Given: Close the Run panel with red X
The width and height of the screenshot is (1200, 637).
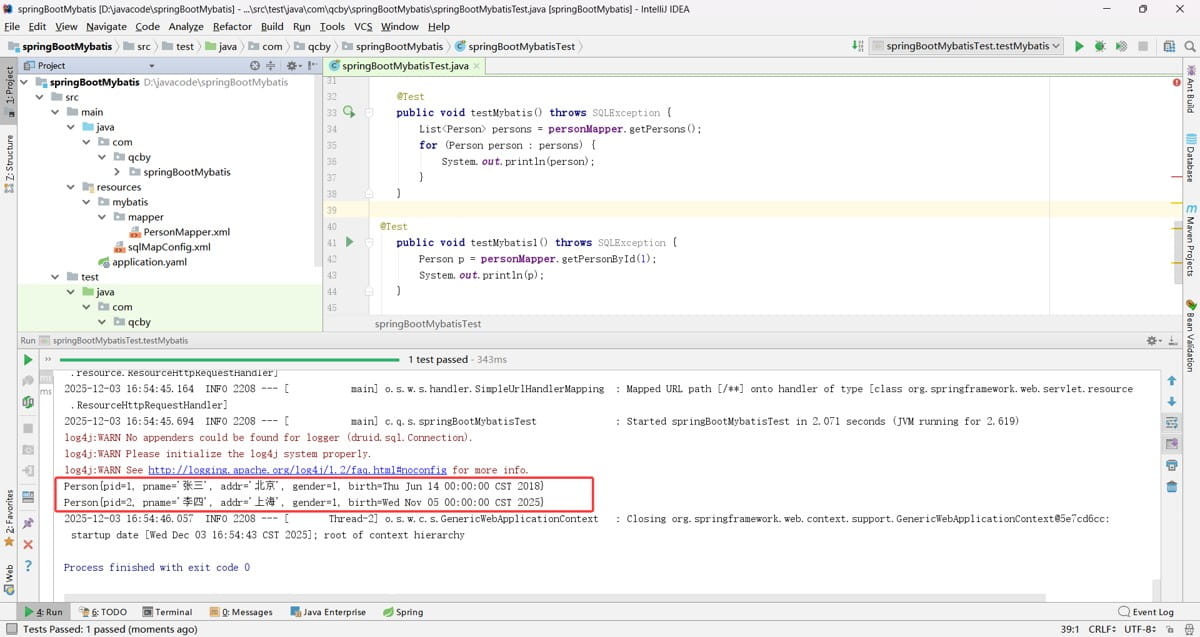Looking at the screenshot, I should 28,545.
